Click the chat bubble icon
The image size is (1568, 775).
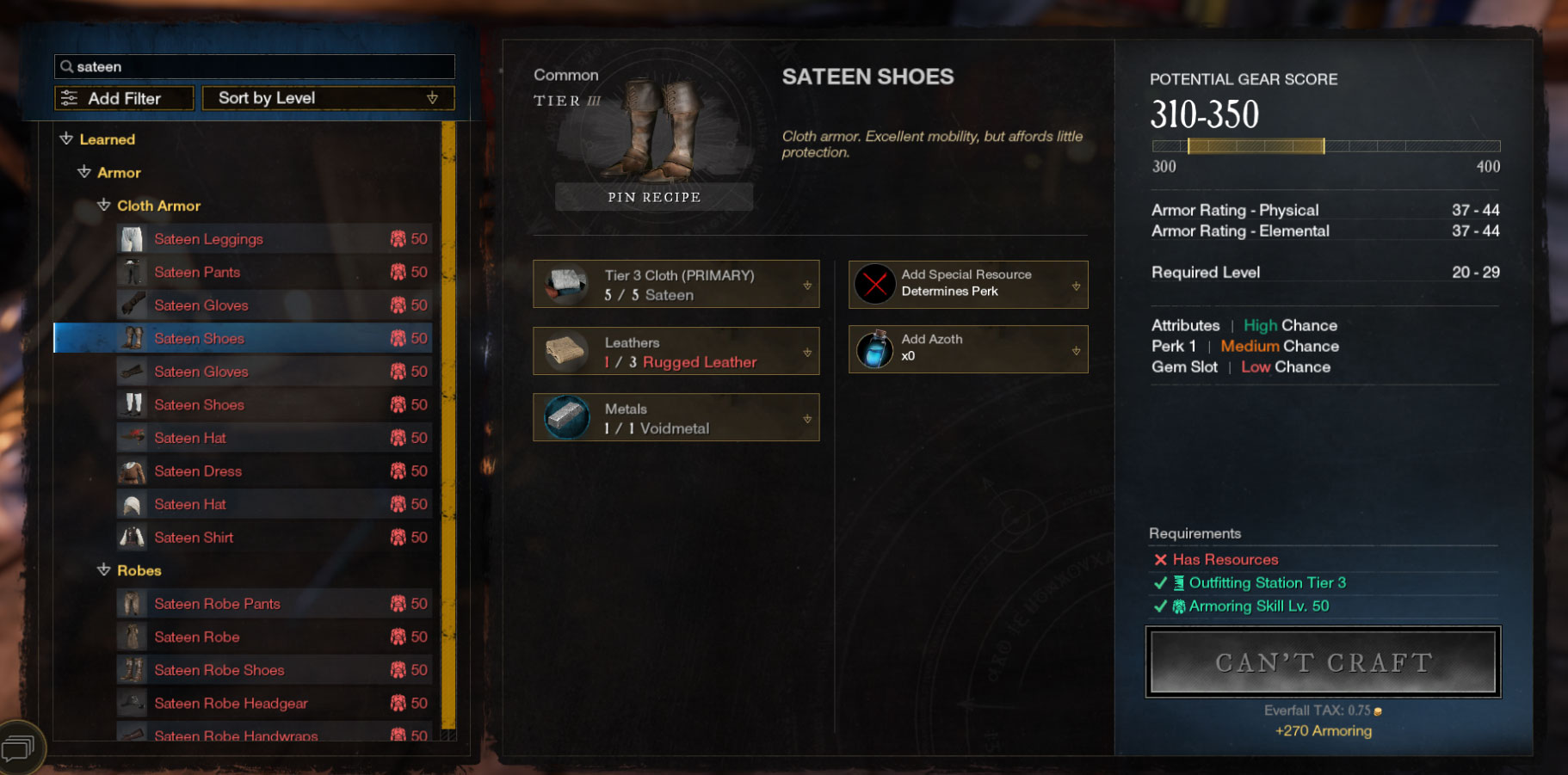18,748
